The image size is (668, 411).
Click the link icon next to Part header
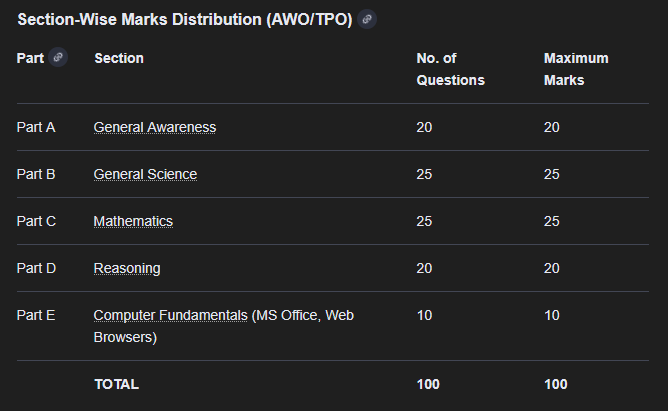click(58, 58)
